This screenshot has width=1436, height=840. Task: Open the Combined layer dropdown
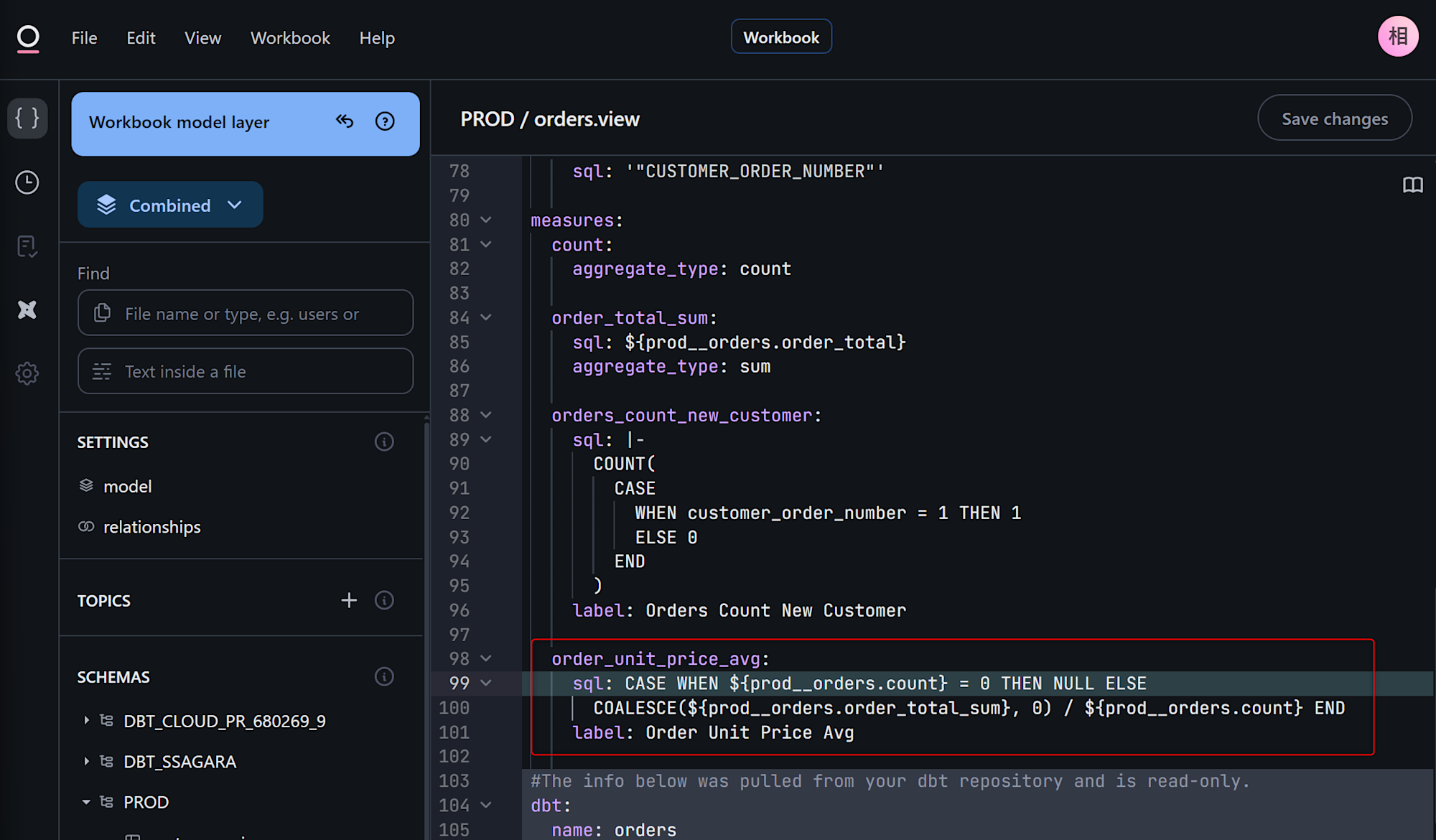[x=170, y=205]
